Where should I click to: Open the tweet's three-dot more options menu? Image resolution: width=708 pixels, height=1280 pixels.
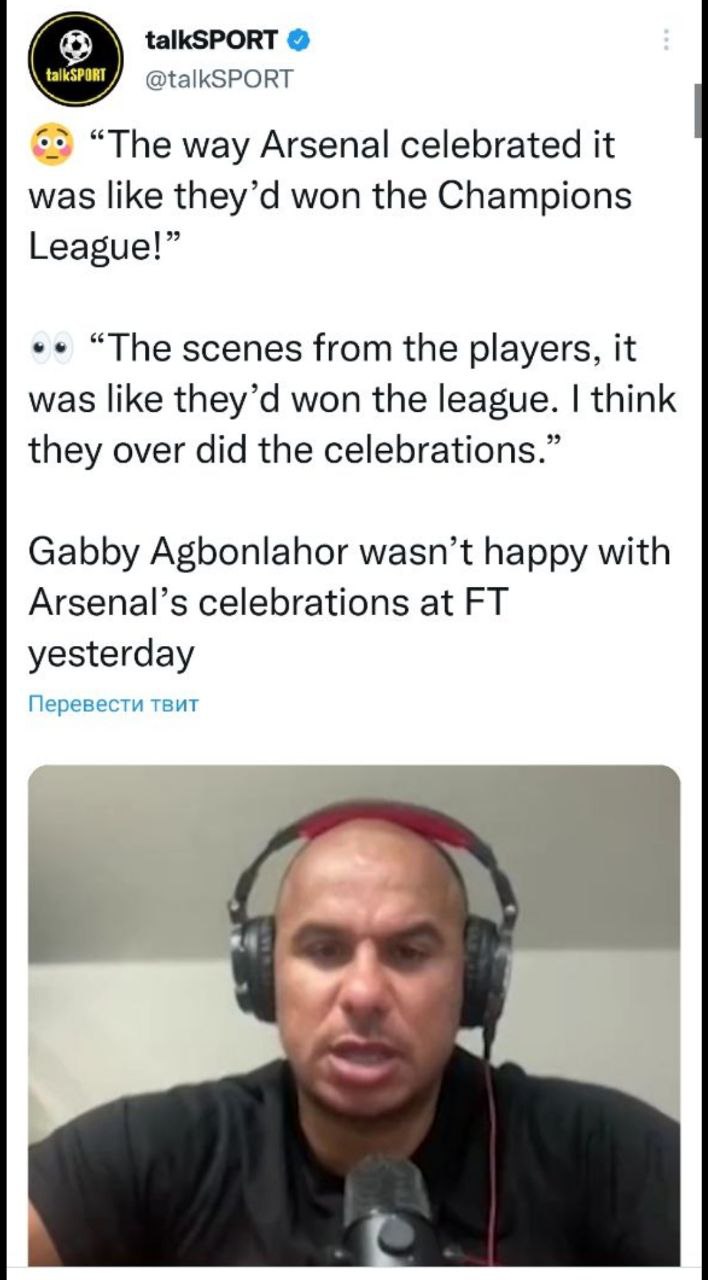[666, 41]
